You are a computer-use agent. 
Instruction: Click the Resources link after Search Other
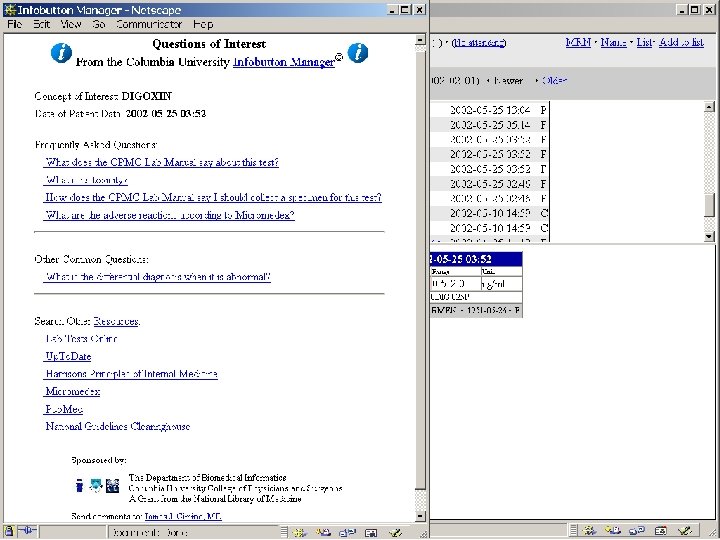pyautogui.click(x=116, y=321)
